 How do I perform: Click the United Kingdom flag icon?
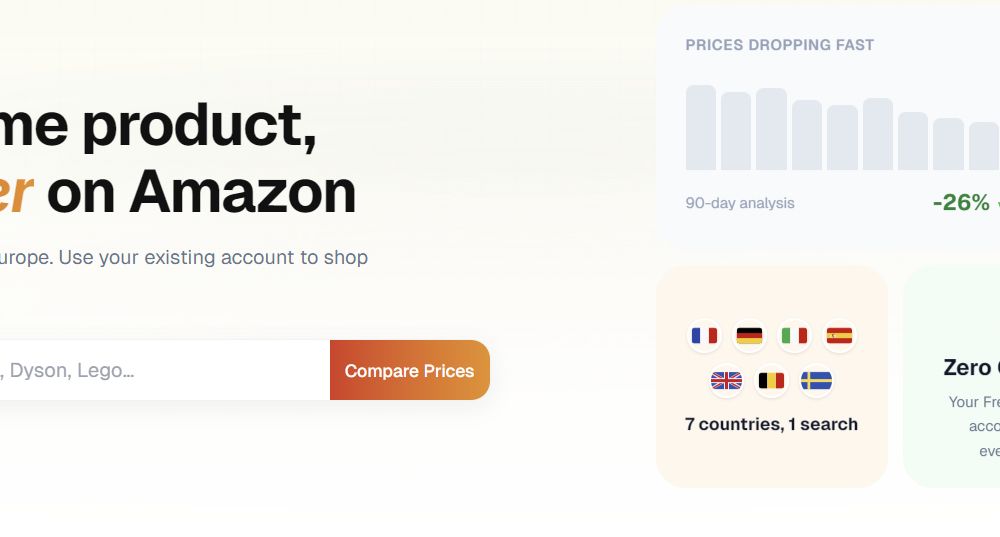pyautogui.click(x=726, y=381)
